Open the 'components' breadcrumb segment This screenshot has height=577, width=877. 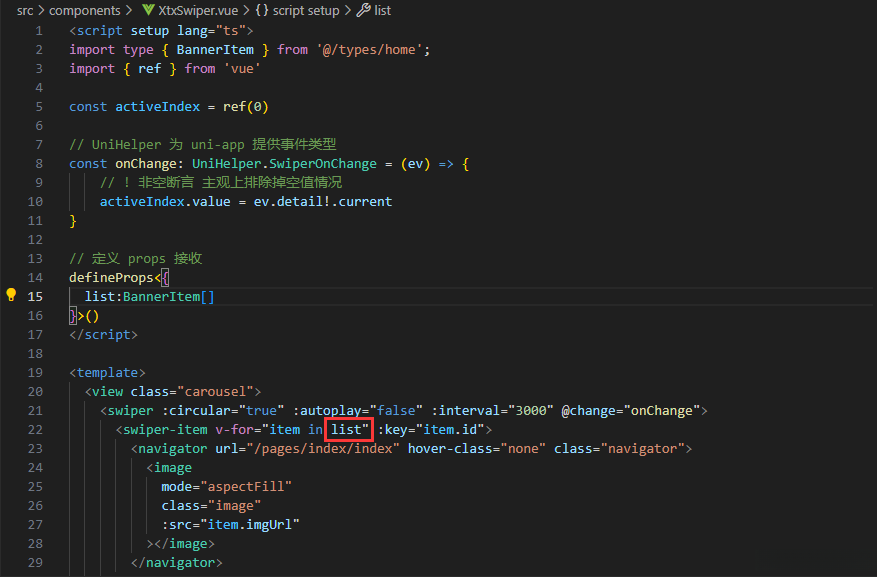(x=84, y=11)
